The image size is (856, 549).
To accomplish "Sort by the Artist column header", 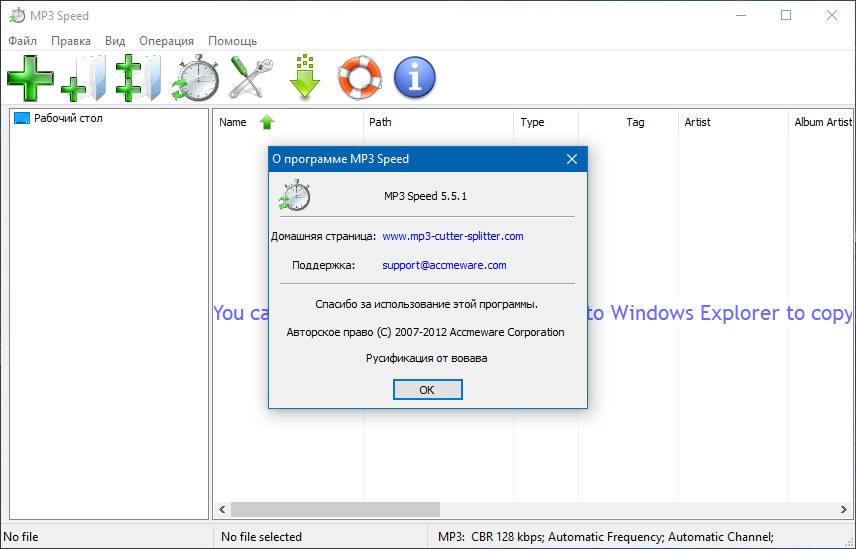I will (x=733, y=122).
